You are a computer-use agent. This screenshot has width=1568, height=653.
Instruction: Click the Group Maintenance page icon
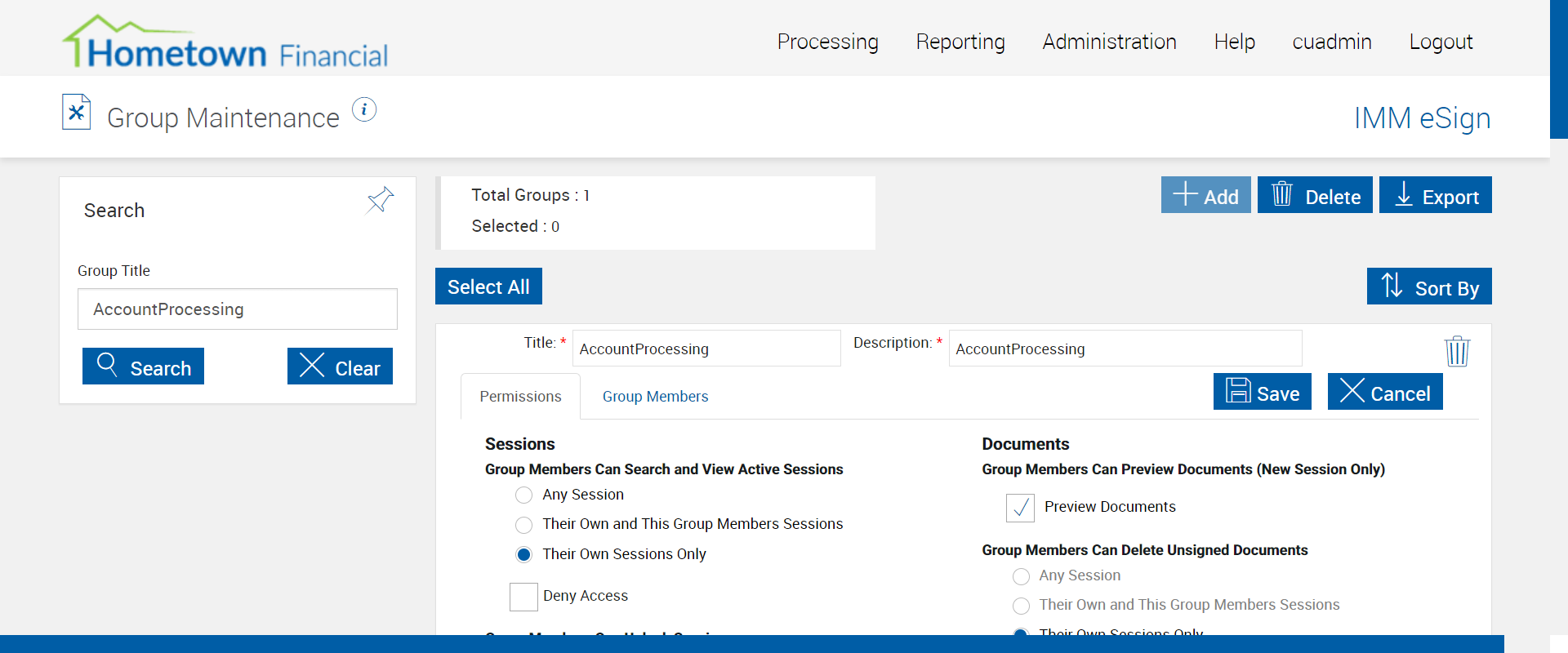pyautogui.click(x=77, y=113)
